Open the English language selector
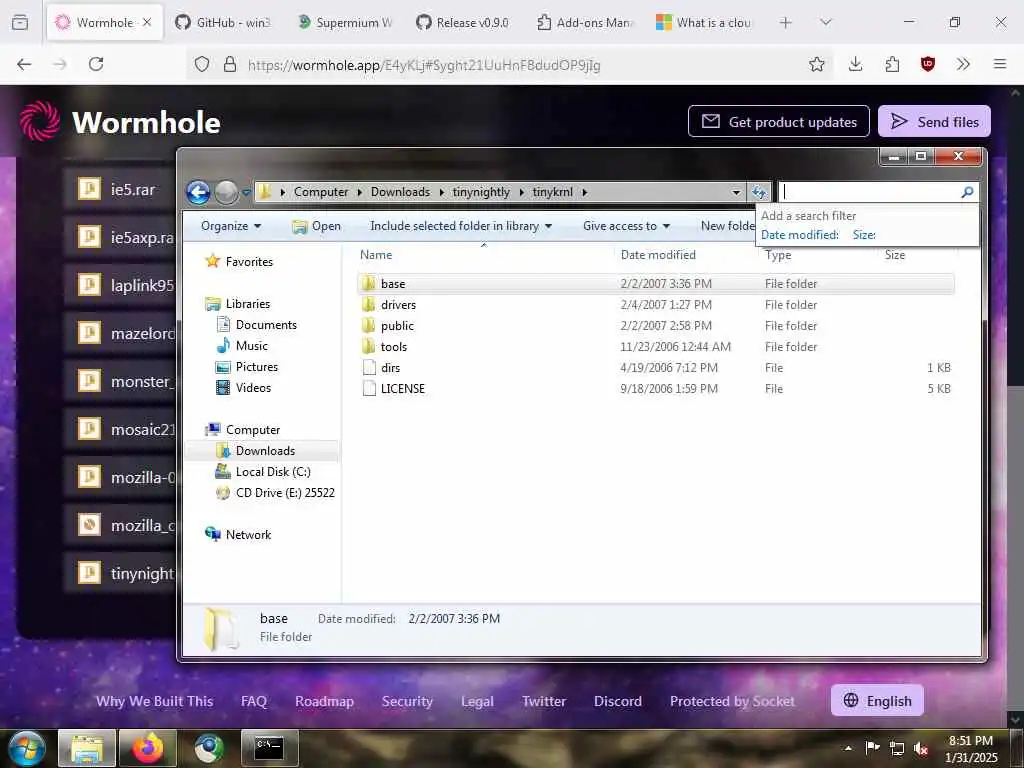1024x768 pixels. (x=877, y=700)
